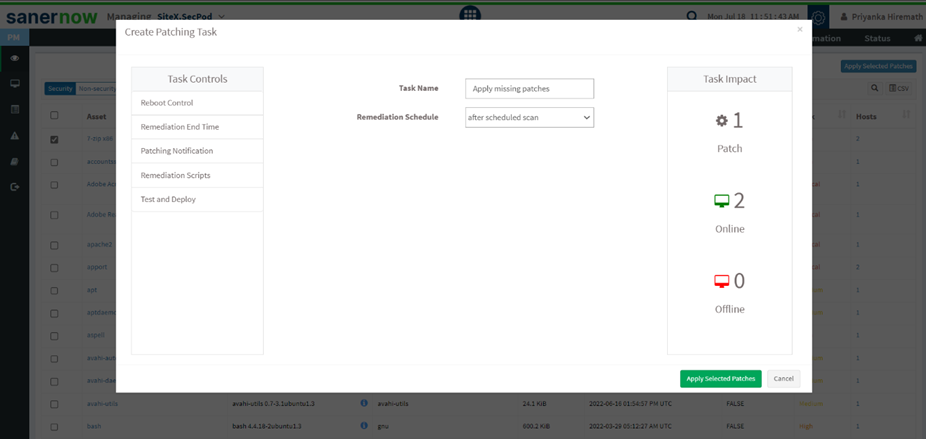Click the 'Task Impact' panel heading
The width and height of the screenshot is (926, 439).
pos(729,79)
